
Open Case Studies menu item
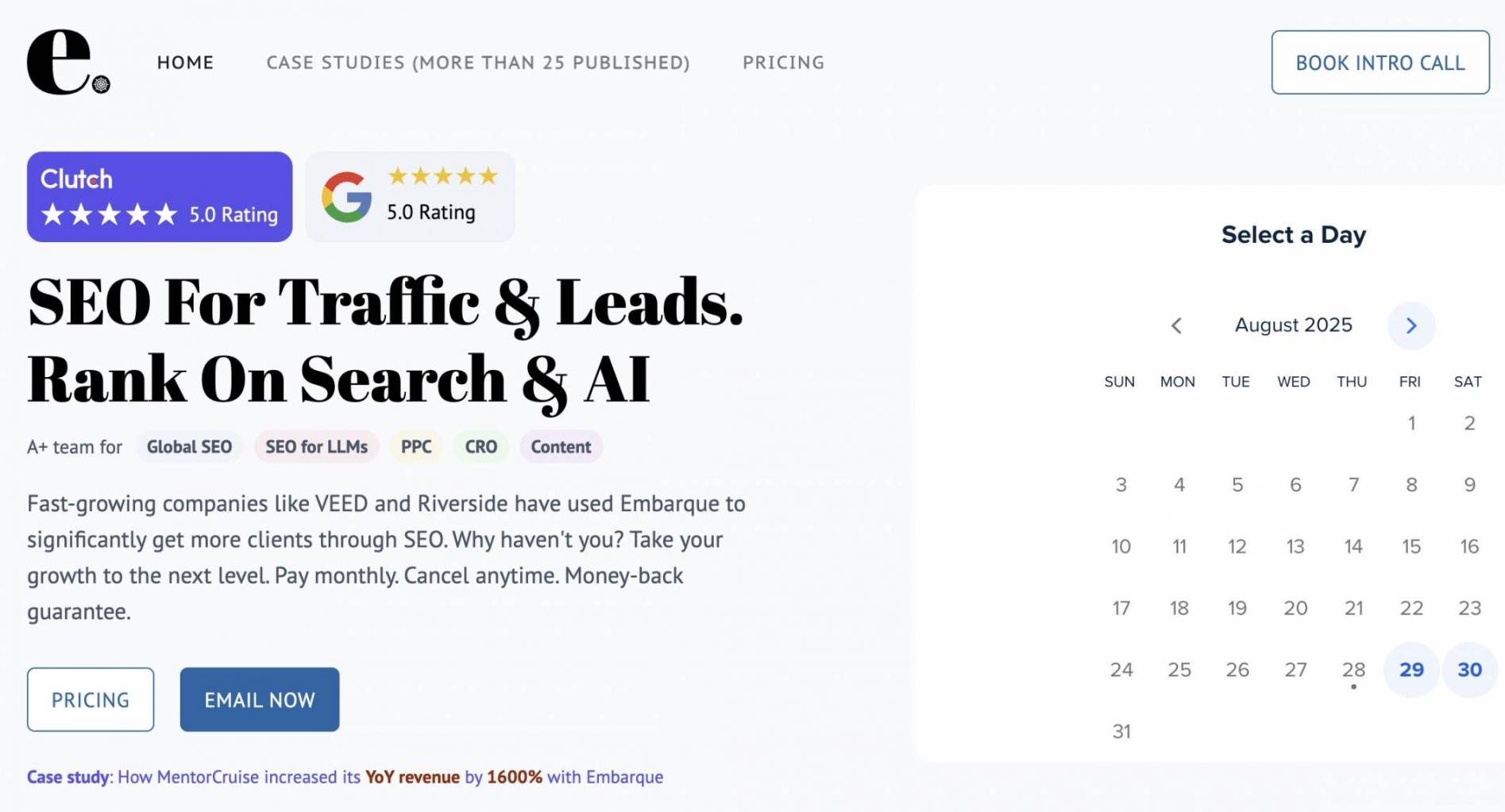[x=478, y=63]
